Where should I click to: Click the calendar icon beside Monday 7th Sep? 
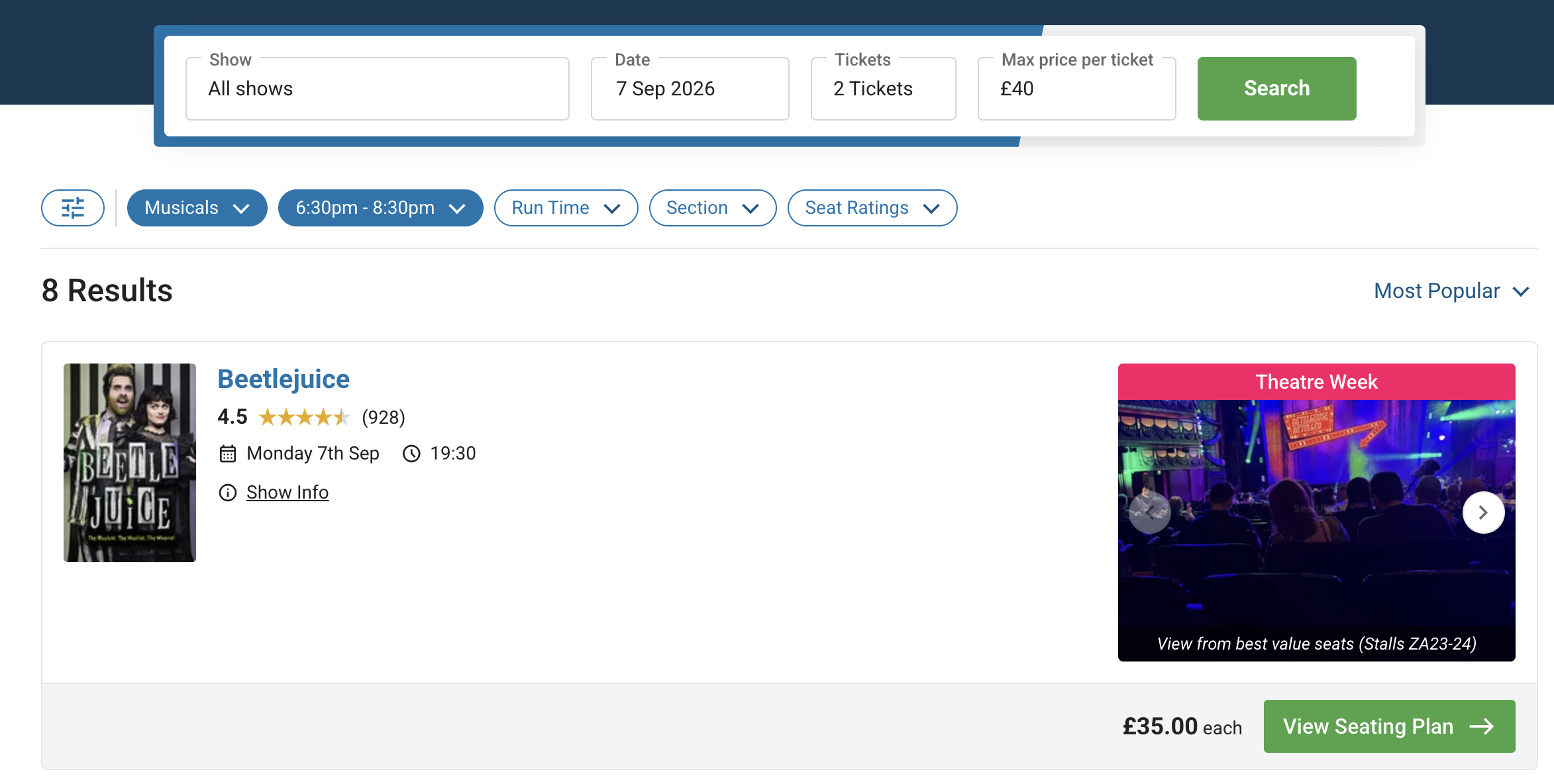(228, 454)
